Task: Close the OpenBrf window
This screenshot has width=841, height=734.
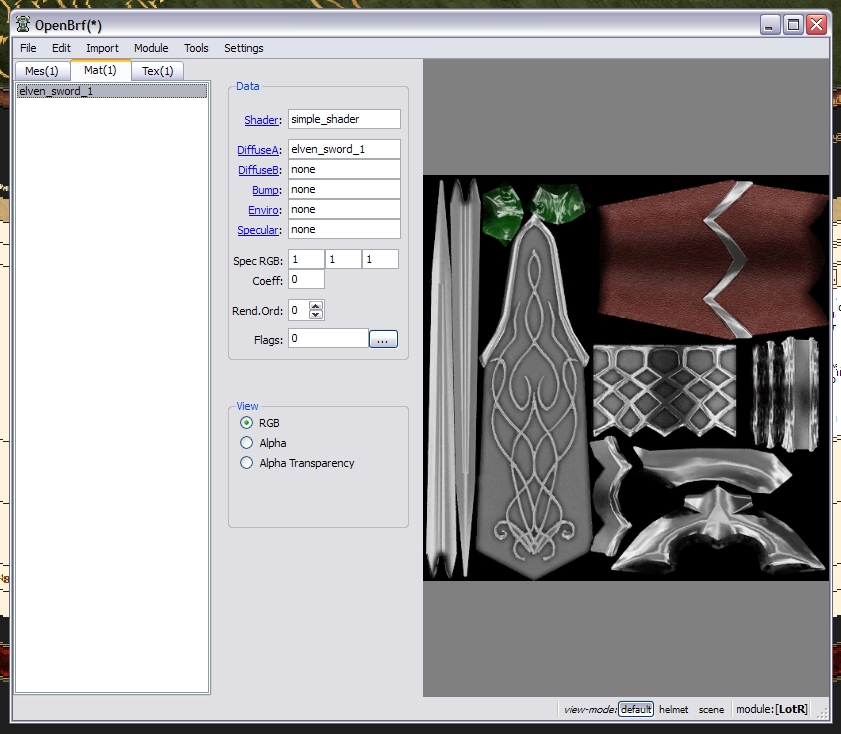Action: tap(817, 25)
